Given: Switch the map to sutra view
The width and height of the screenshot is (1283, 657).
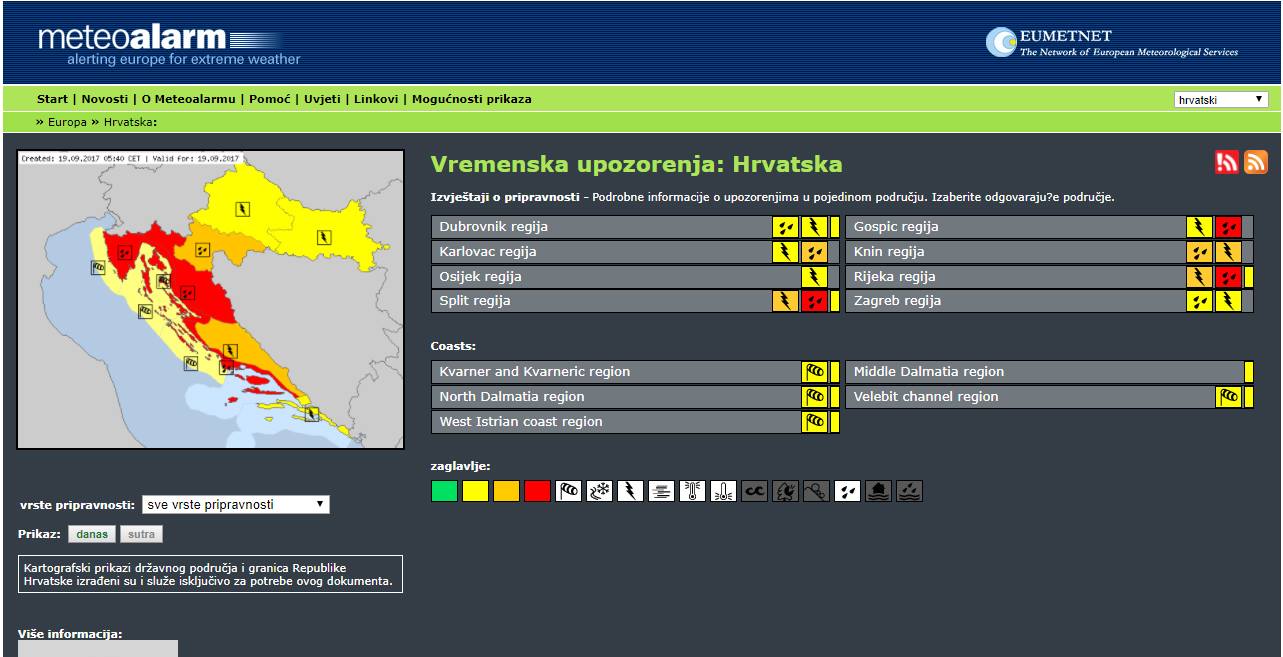Looking at the screenshot, I should (x=141, y=534).
